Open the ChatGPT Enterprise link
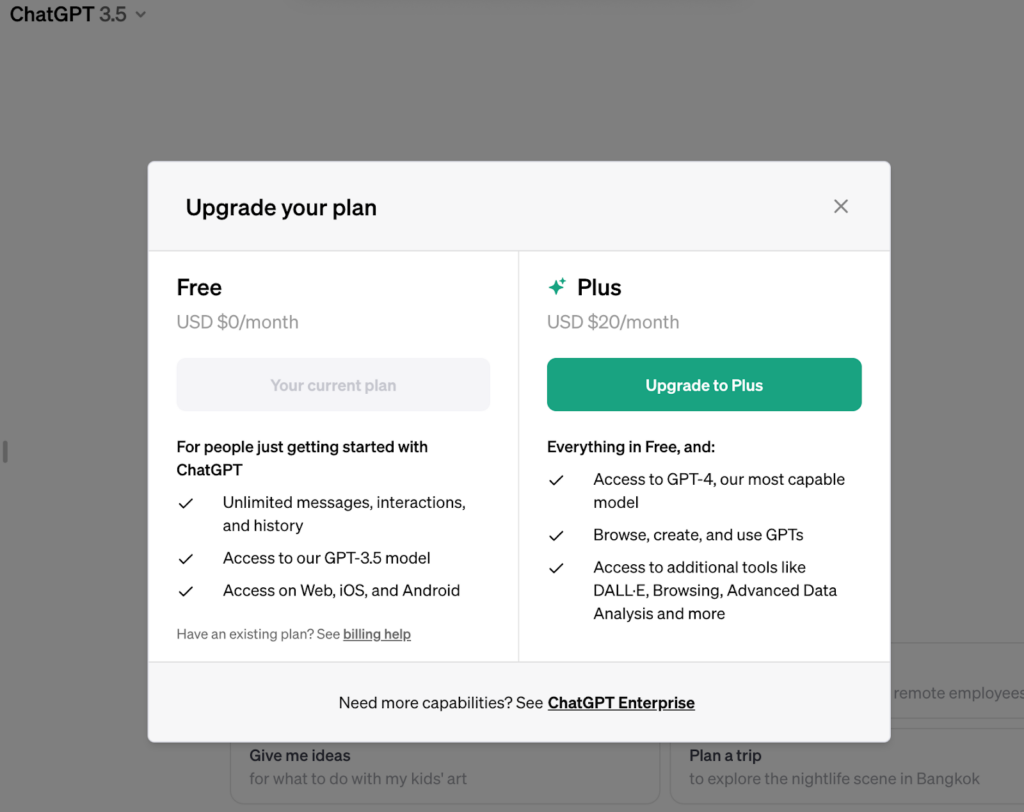The width and height of the screenshot is (1024, 812). coord(621,703)
